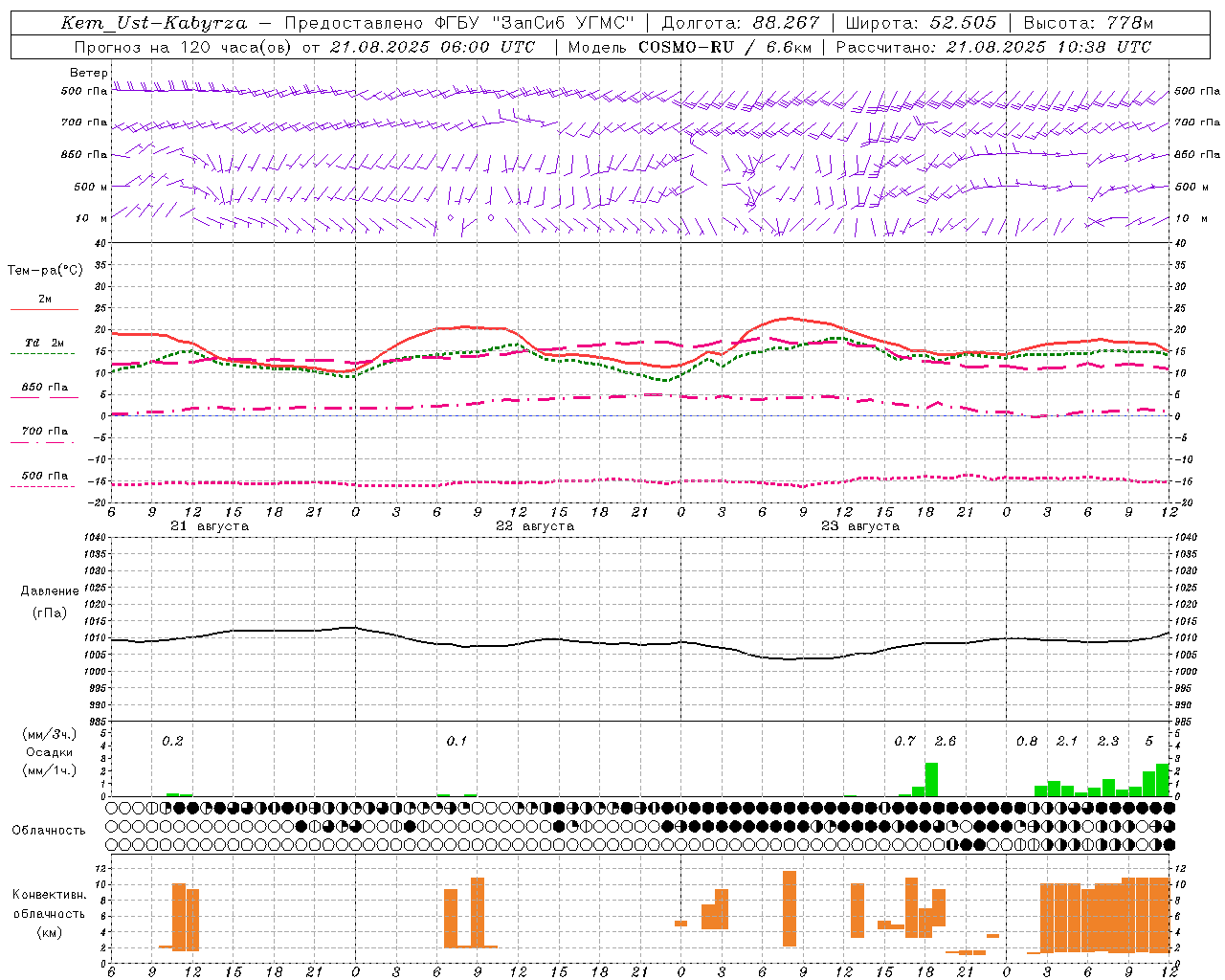Click the Осадки precipitation label
Screen dimensions: 1225x980
coord(49,752)
